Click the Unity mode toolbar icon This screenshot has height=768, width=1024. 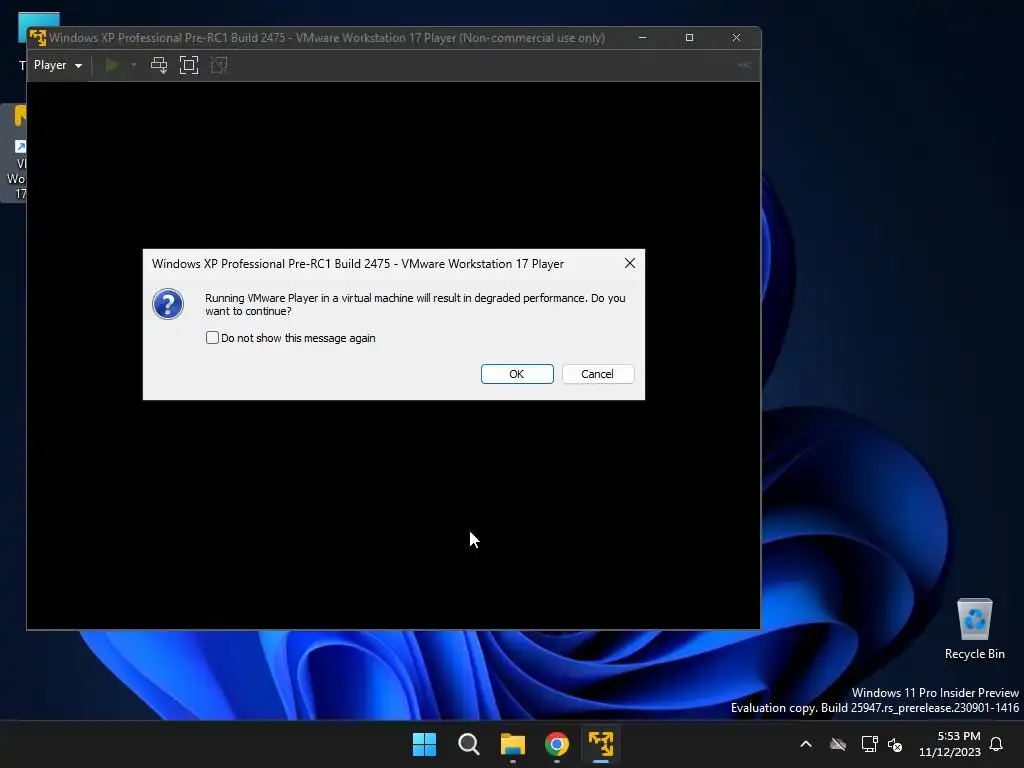(219, 65)
